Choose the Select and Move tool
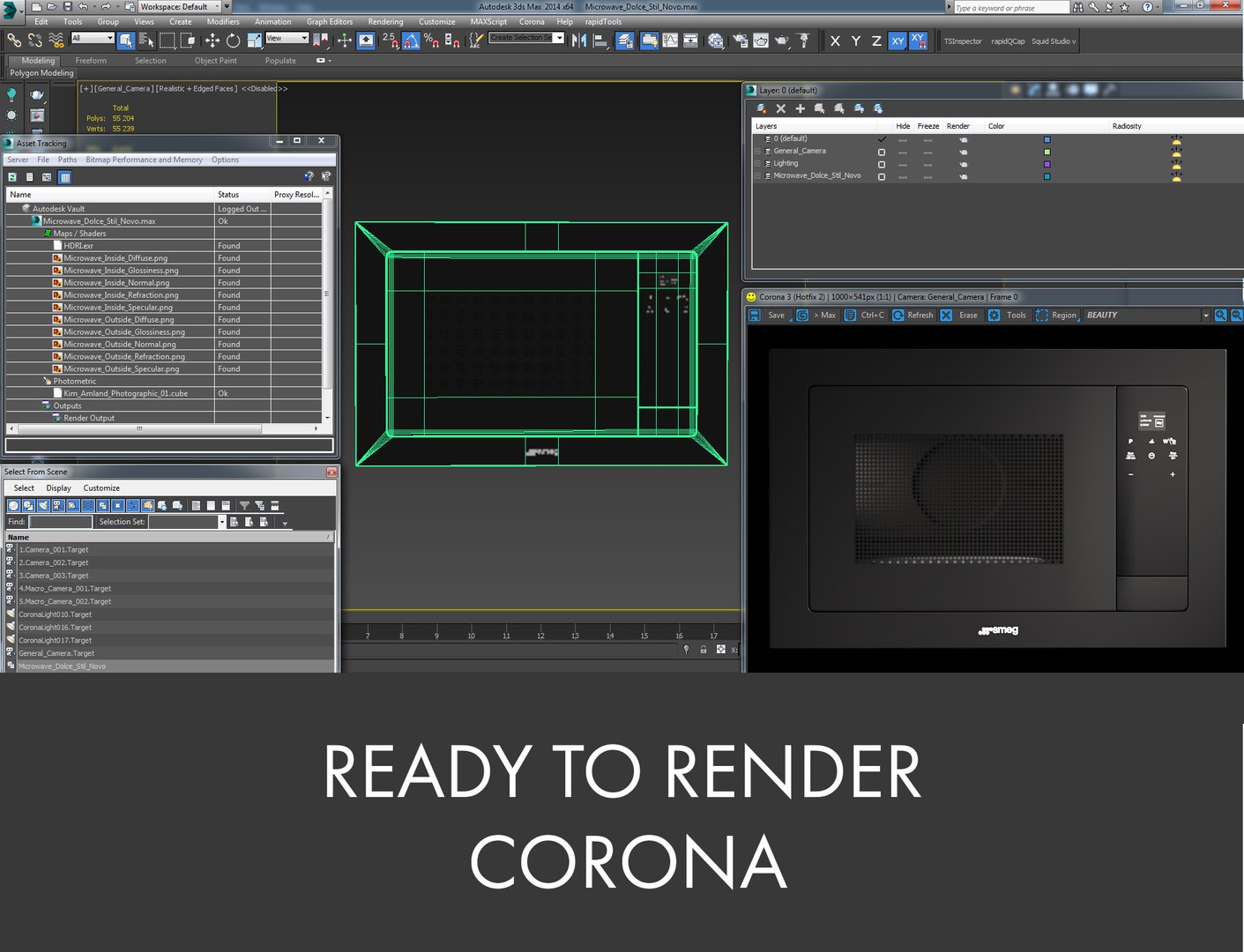Viewport: 1244px width, 952px height. (212, 40)
